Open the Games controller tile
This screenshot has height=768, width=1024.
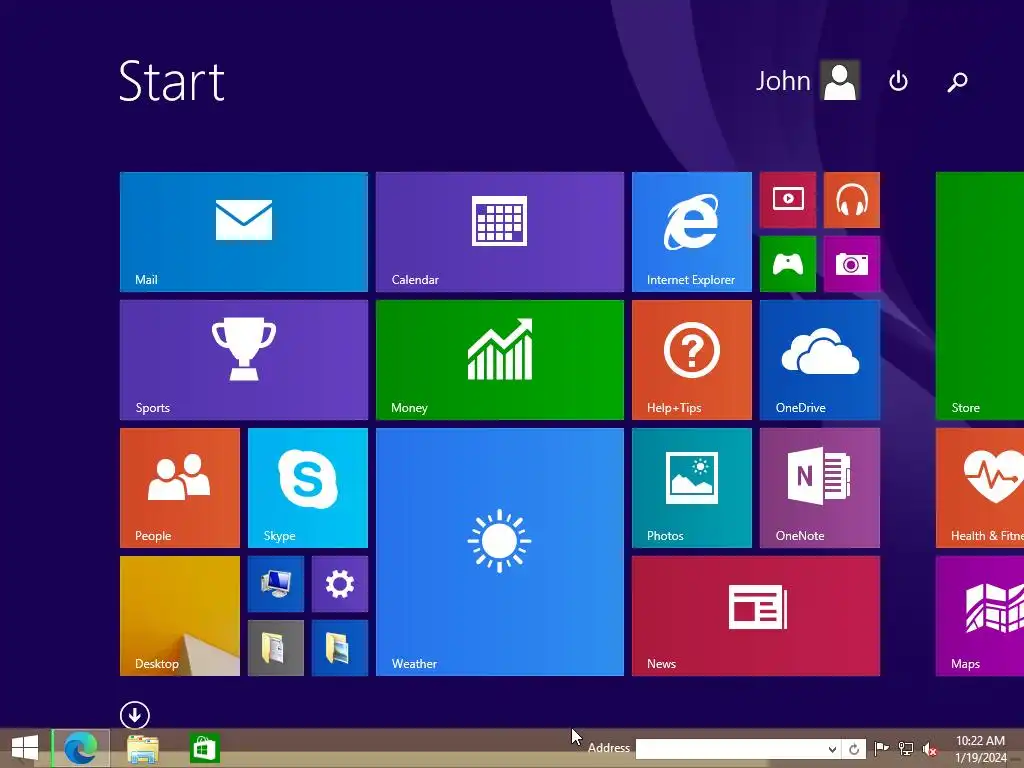788,264
